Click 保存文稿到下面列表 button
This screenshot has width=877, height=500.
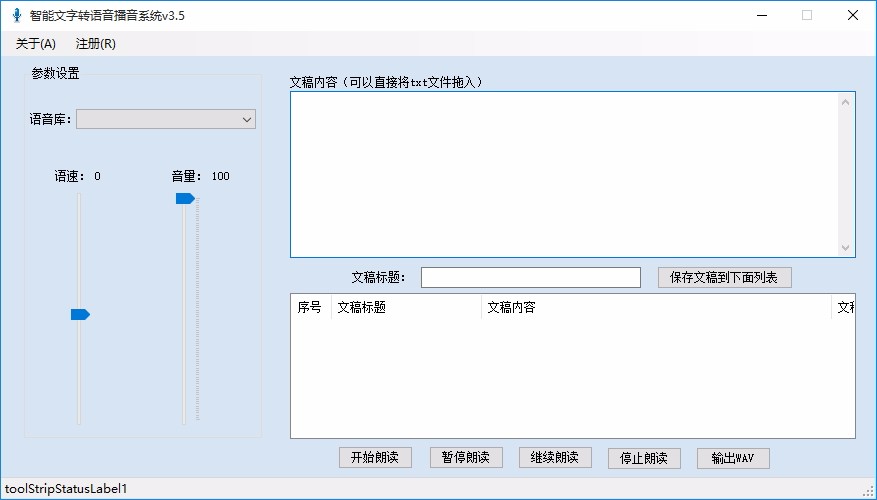(x=724, y=277)
